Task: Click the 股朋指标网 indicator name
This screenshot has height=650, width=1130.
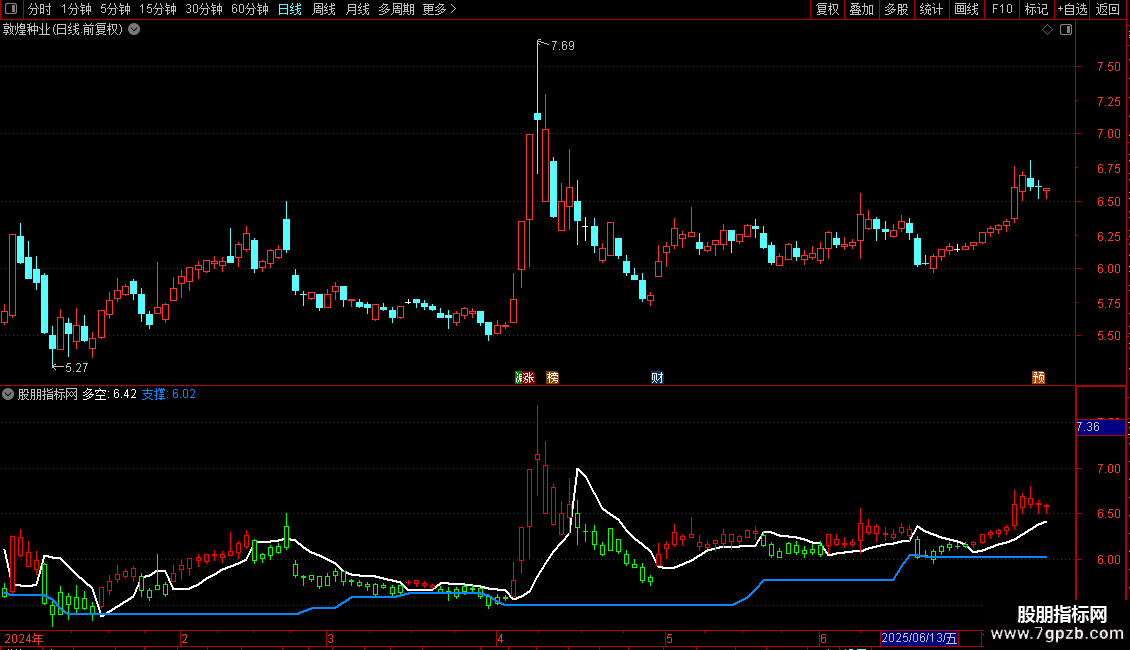Action: [x=48, y=394]
